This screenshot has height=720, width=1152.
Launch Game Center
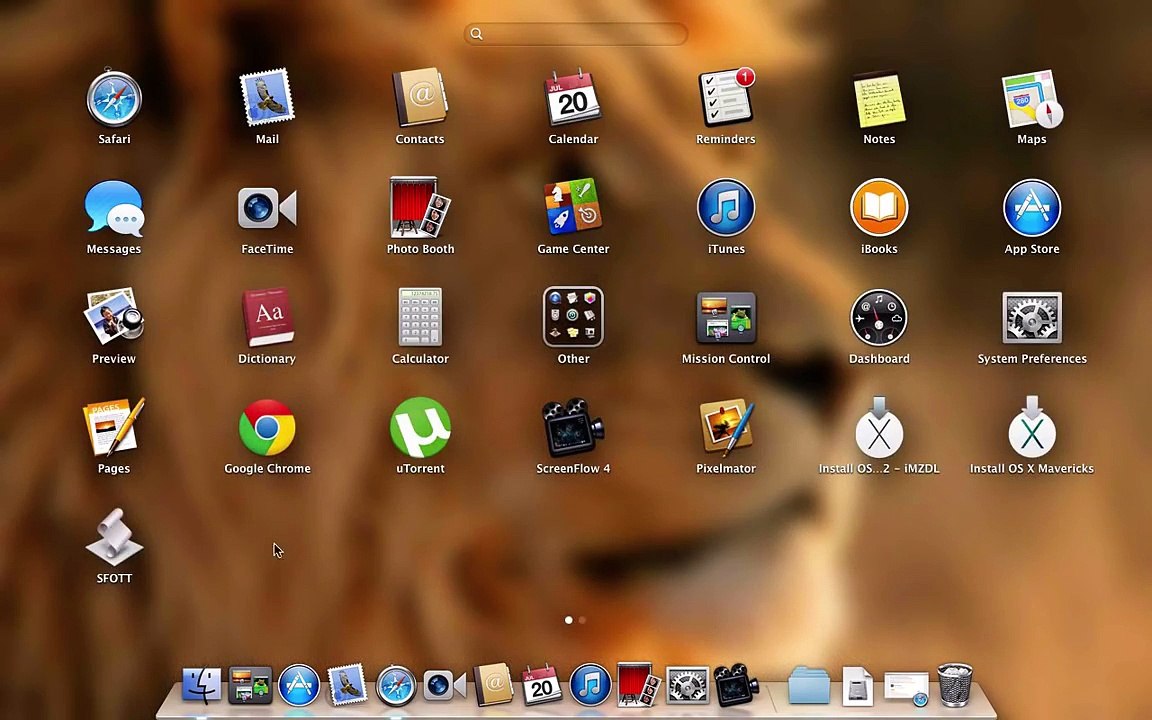(x=573, y=207)
